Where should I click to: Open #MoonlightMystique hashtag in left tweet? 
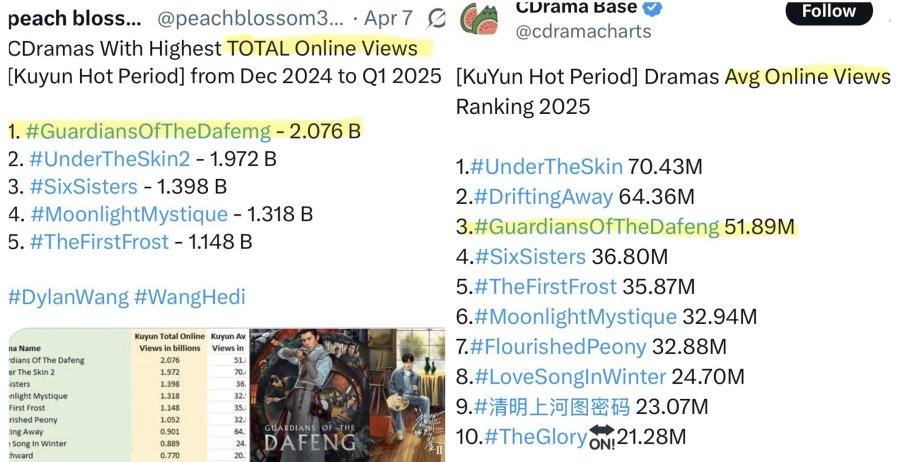[129, 214]
